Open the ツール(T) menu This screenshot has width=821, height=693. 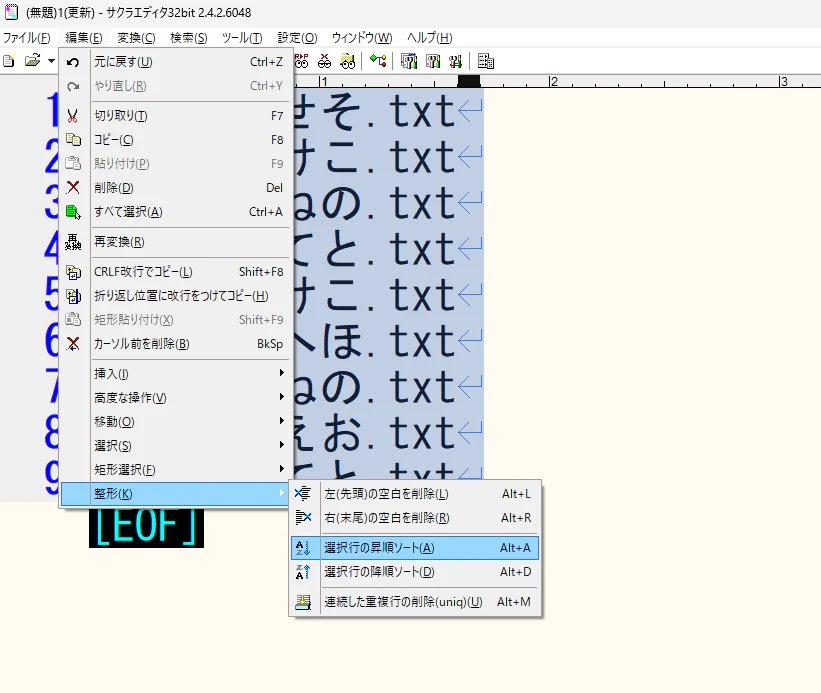(x=242, y=38)
